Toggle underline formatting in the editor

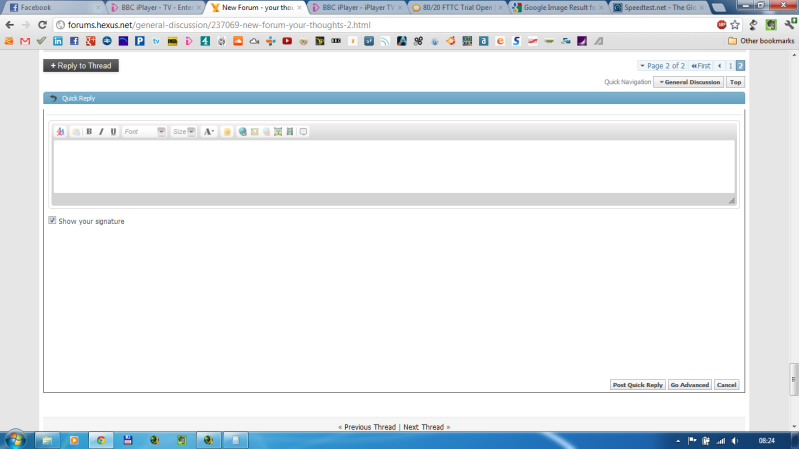tap(113, 132)
